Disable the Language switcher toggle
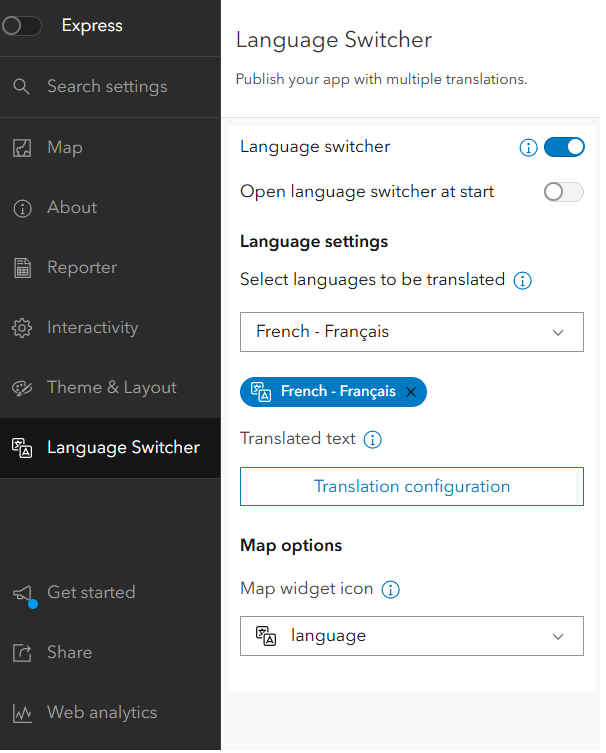The width and height of the screenshot is (606, 753). [564, 148]
